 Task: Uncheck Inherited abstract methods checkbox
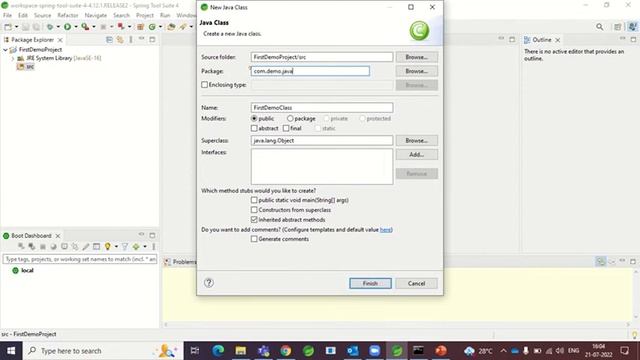[254, 220]
